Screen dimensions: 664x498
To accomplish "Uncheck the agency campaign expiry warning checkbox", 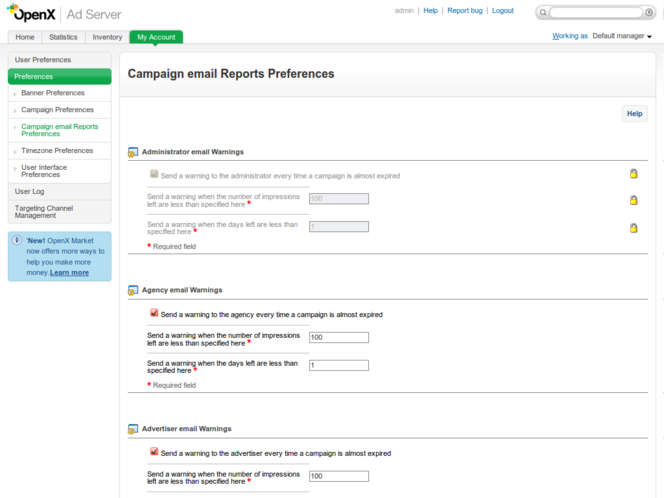I will (154, 313).
